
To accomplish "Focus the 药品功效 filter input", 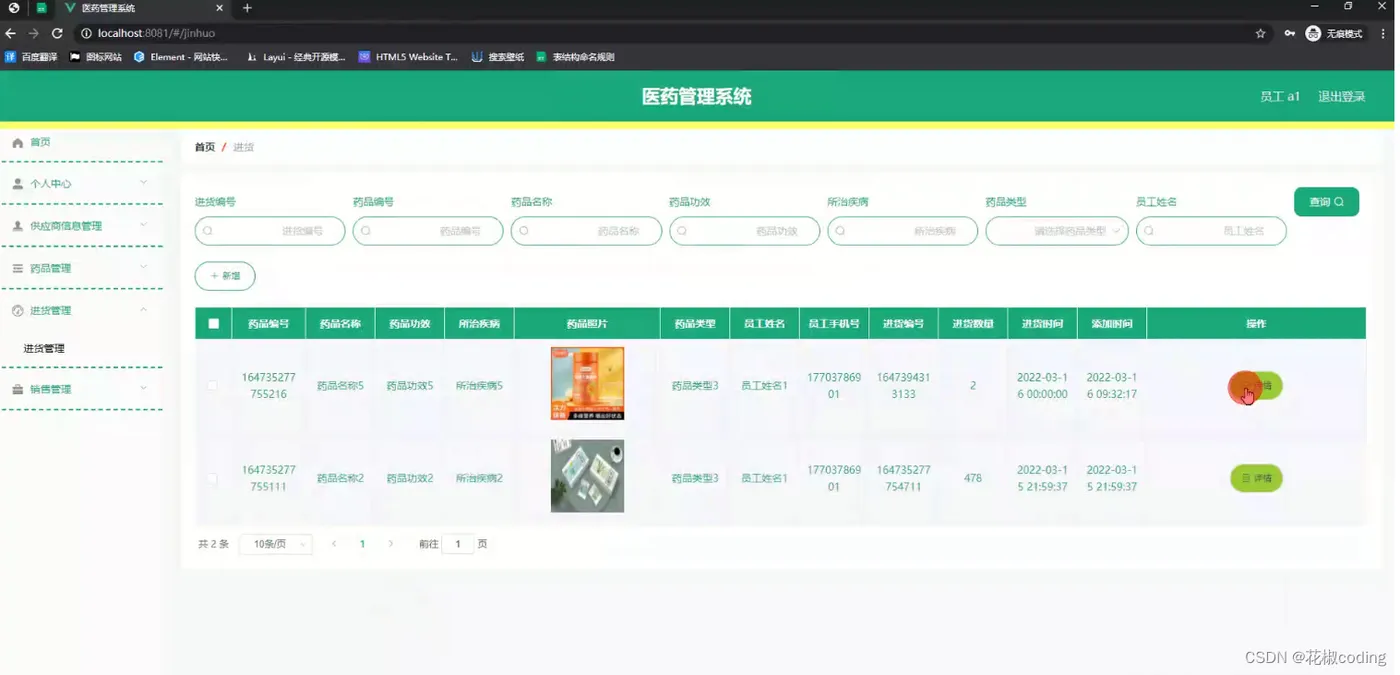I will [745, 231].
